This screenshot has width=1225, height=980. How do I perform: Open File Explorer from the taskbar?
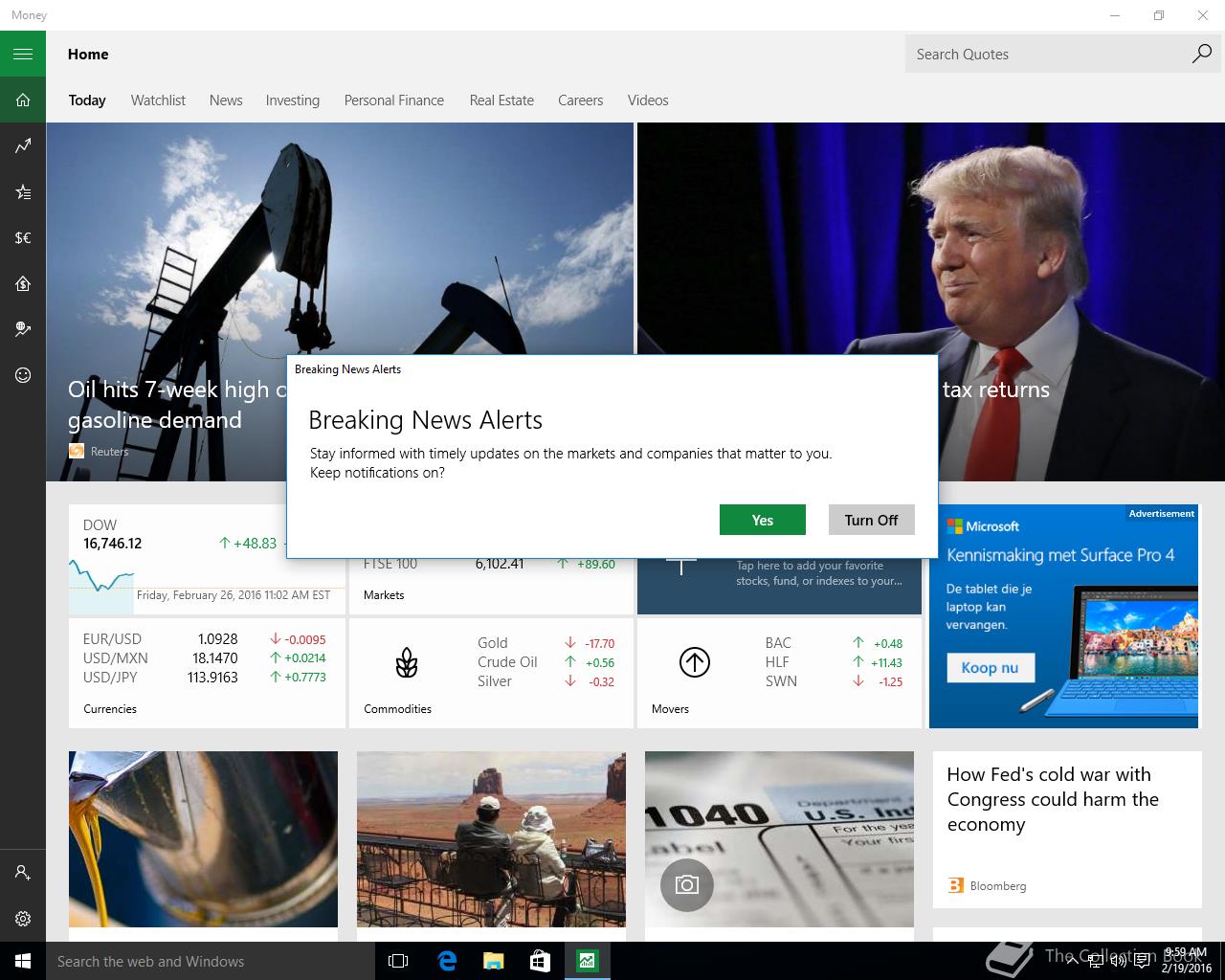(x=493, y=961)
